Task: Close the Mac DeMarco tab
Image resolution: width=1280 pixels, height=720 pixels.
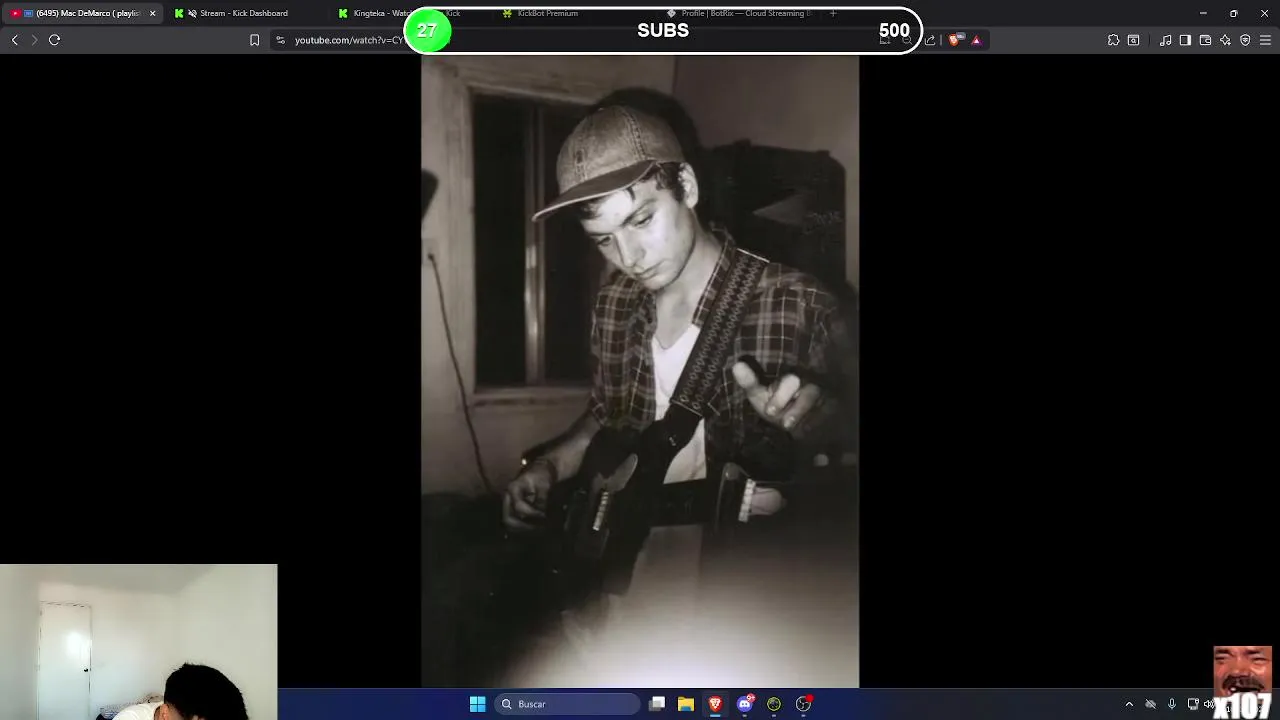Action: pos(152,13)
